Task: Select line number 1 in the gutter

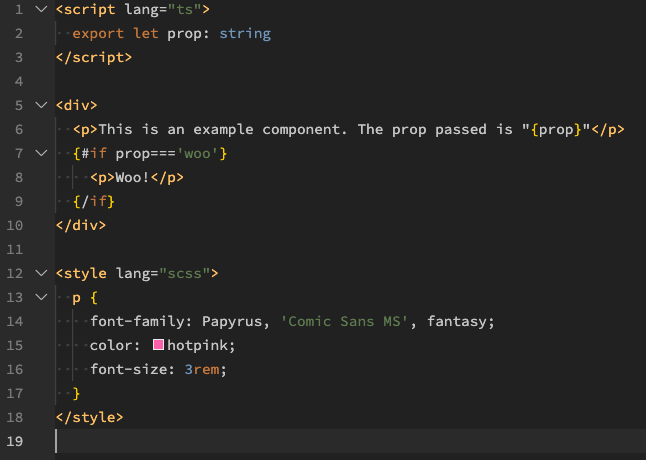Action: coord(19,9)
